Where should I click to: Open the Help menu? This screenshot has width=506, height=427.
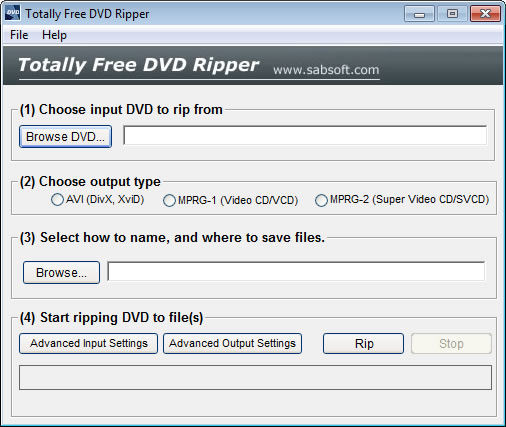point(54,35)
